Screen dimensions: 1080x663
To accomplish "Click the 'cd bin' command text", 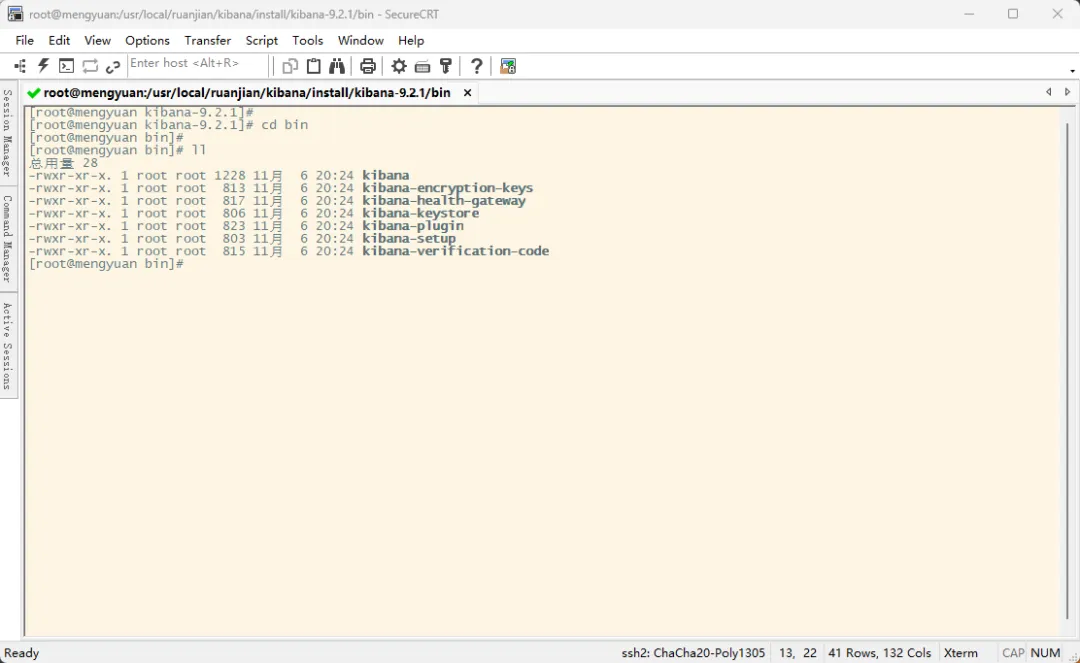I will (284, 125).
